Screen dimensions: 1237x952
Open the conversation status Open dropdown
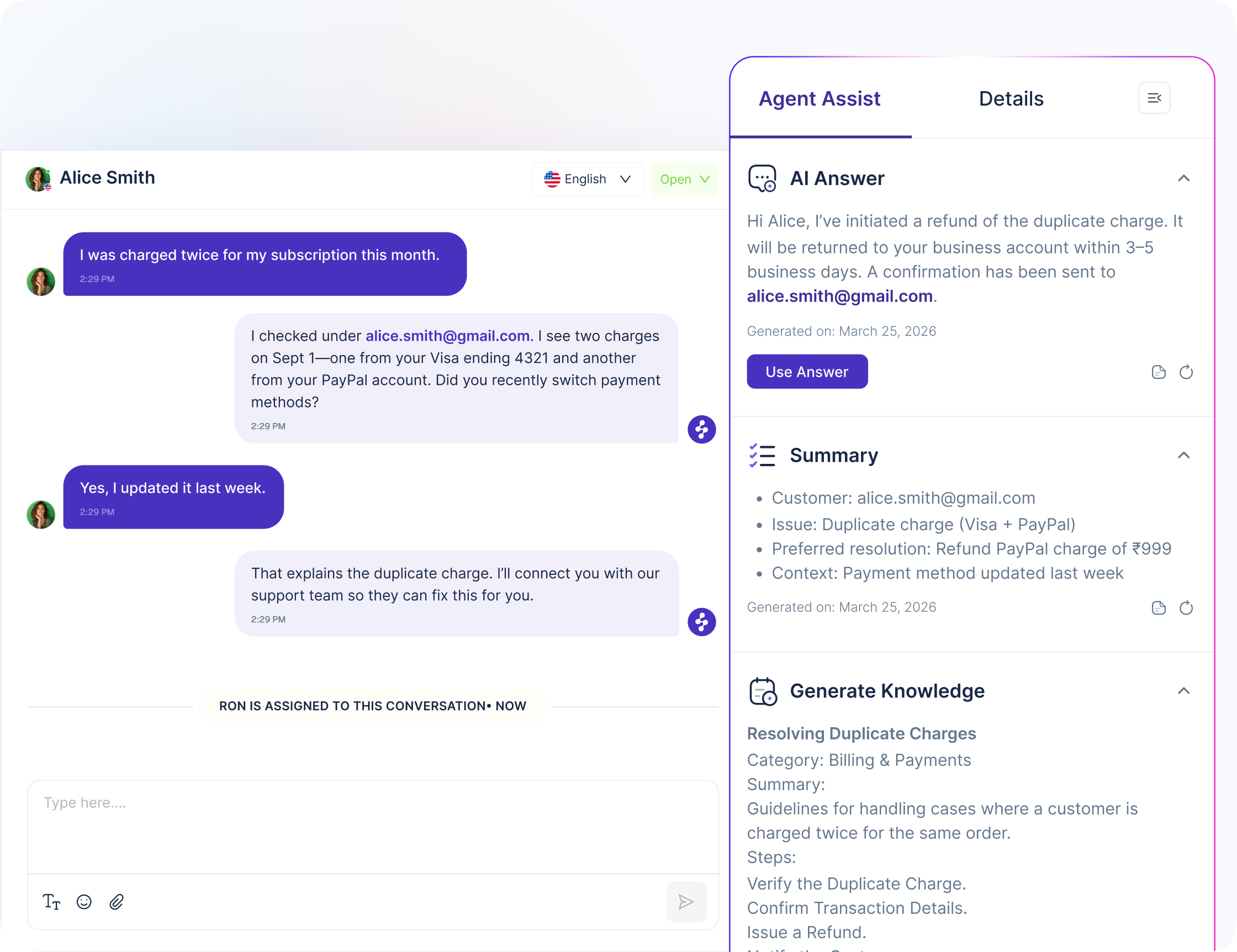click(684, 179)
